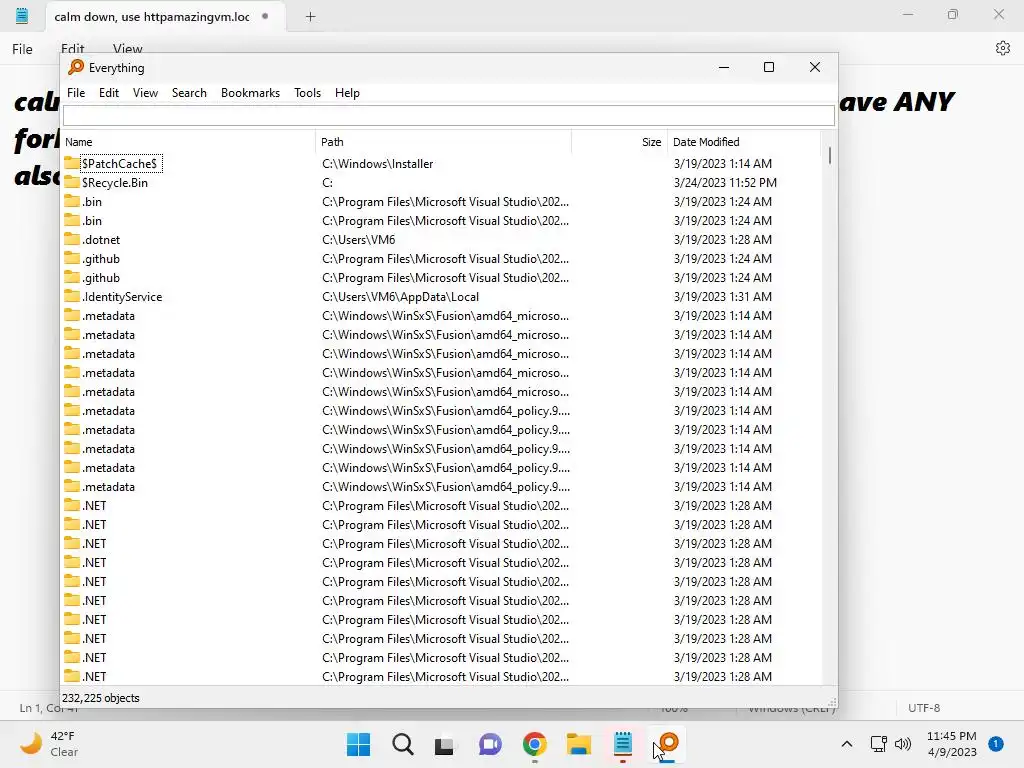Open the volume control in the system tray
The image size is (1024, 768).
903,744
